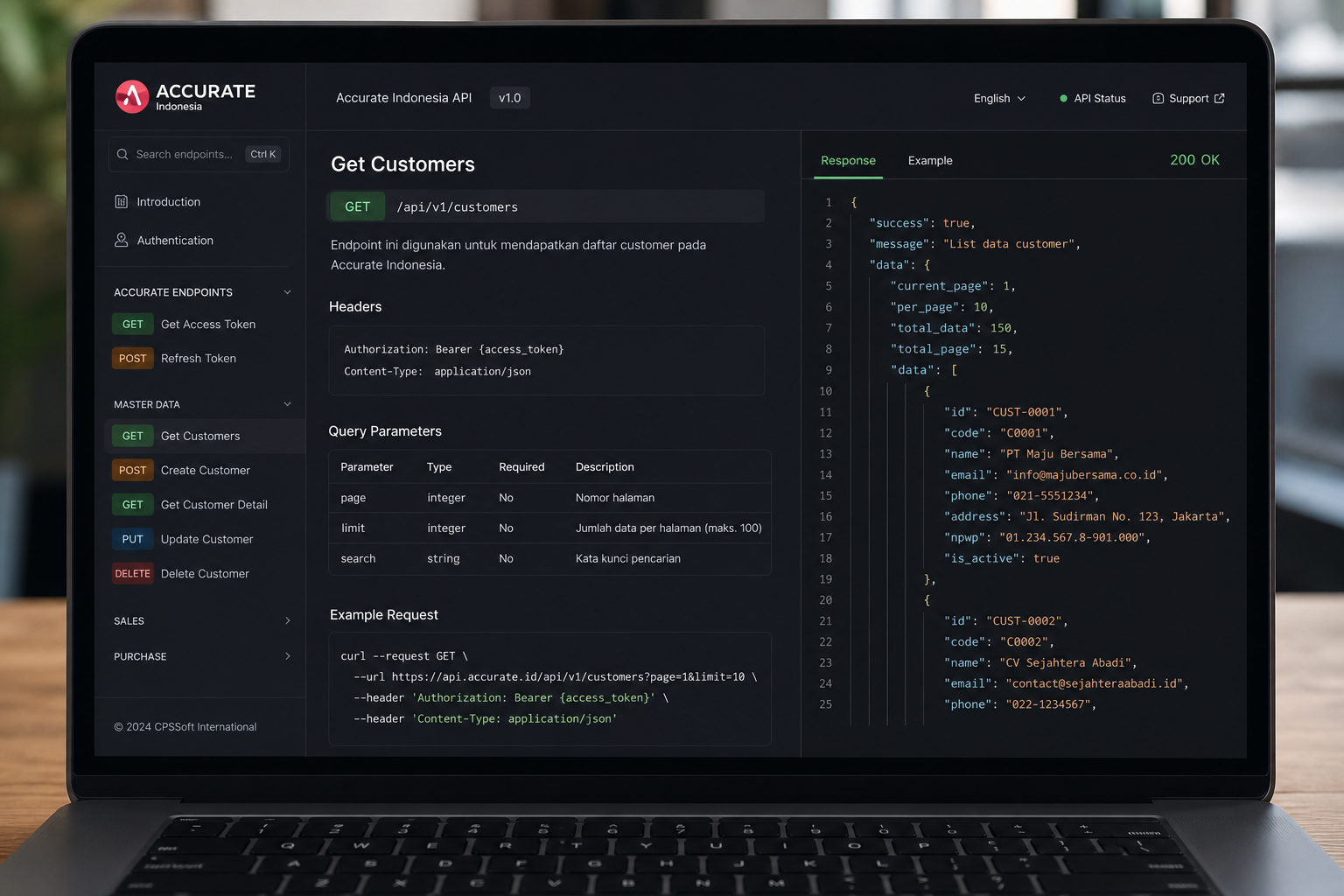Click the Accurate Indonesia logo
1344x896 pixels.
(185, 96)
